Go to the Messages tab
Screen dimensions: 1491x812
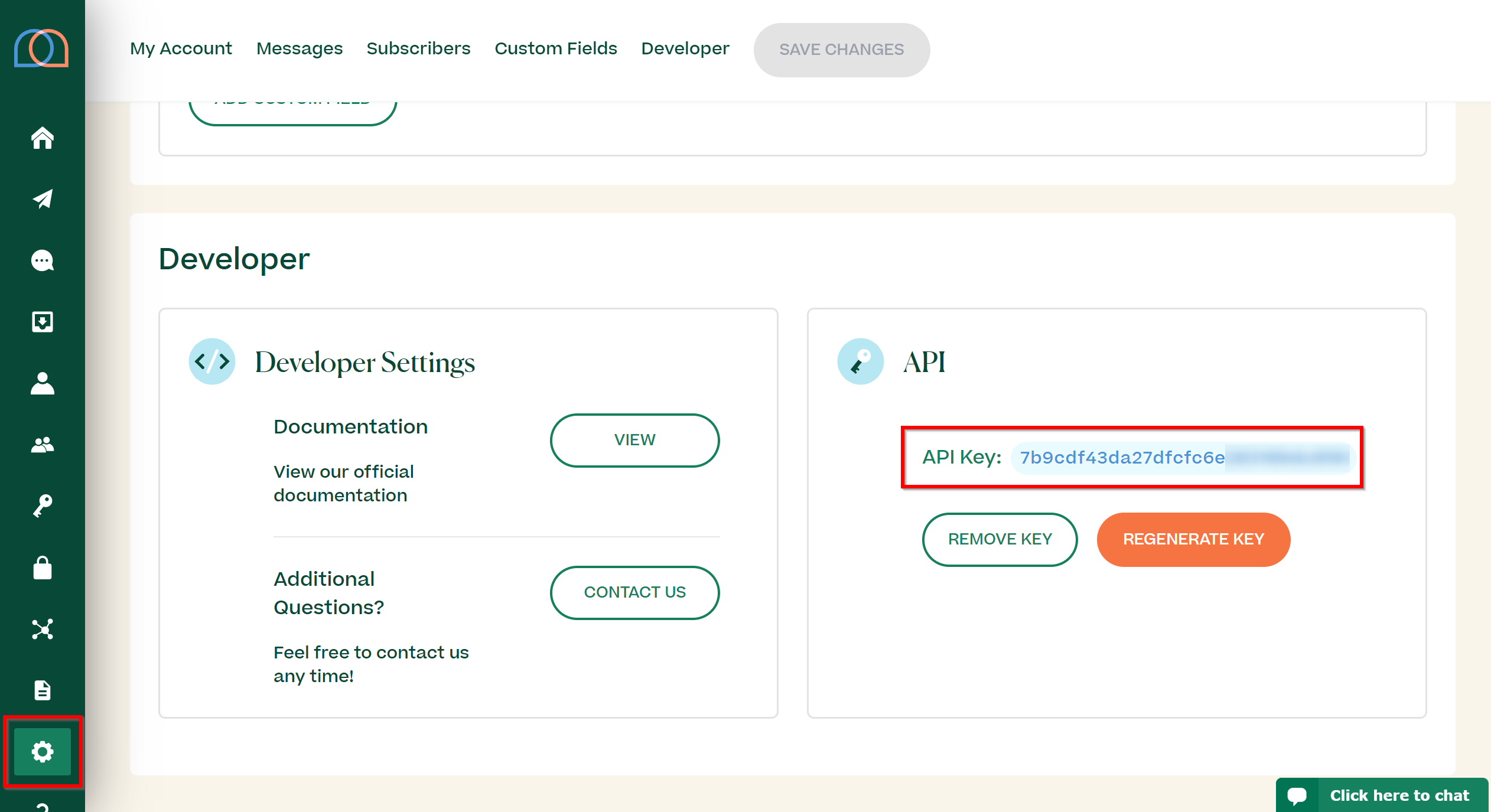point(299,48)
